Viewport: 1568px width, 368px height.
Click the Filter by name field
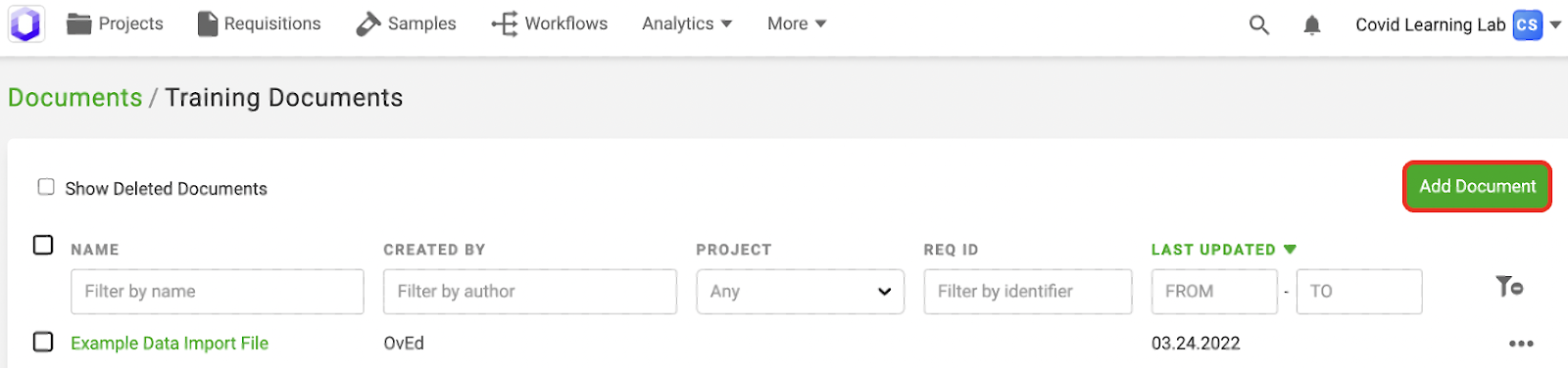pos(218,292)
